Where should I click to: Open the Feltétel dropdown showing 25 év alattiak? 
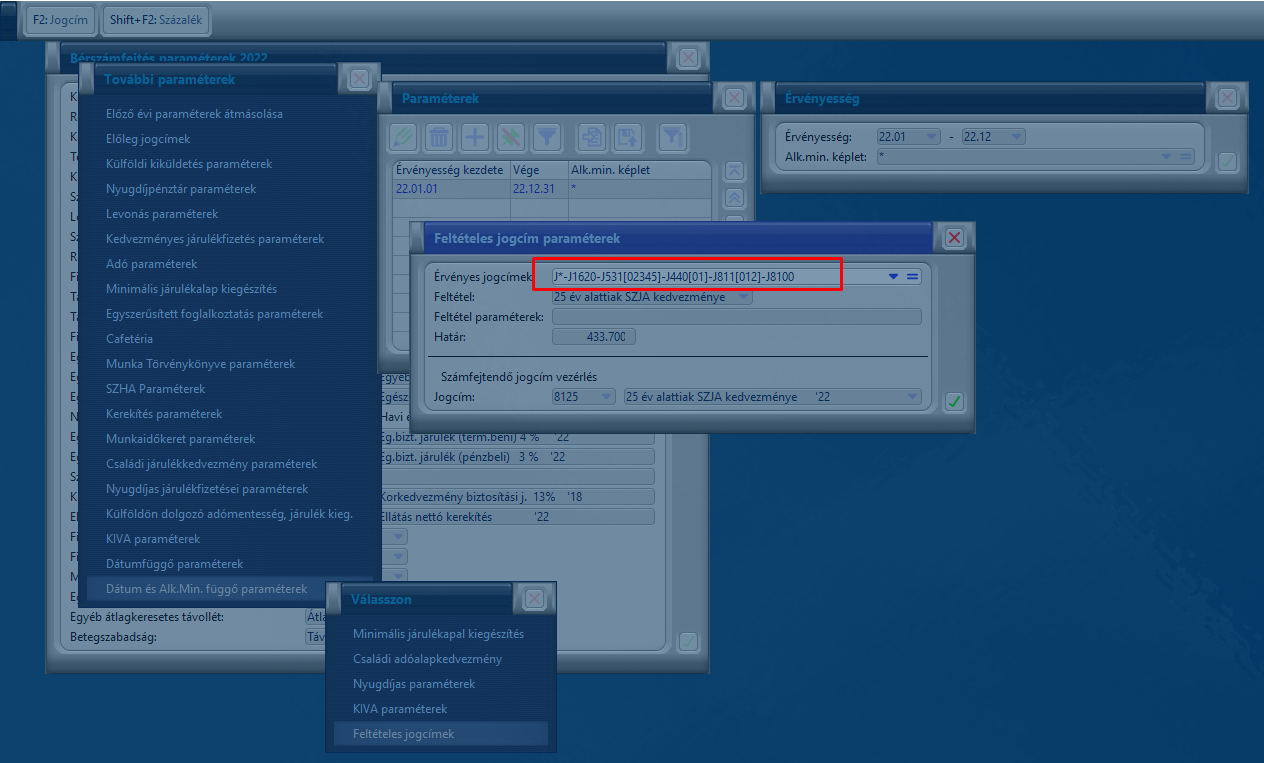744,297
